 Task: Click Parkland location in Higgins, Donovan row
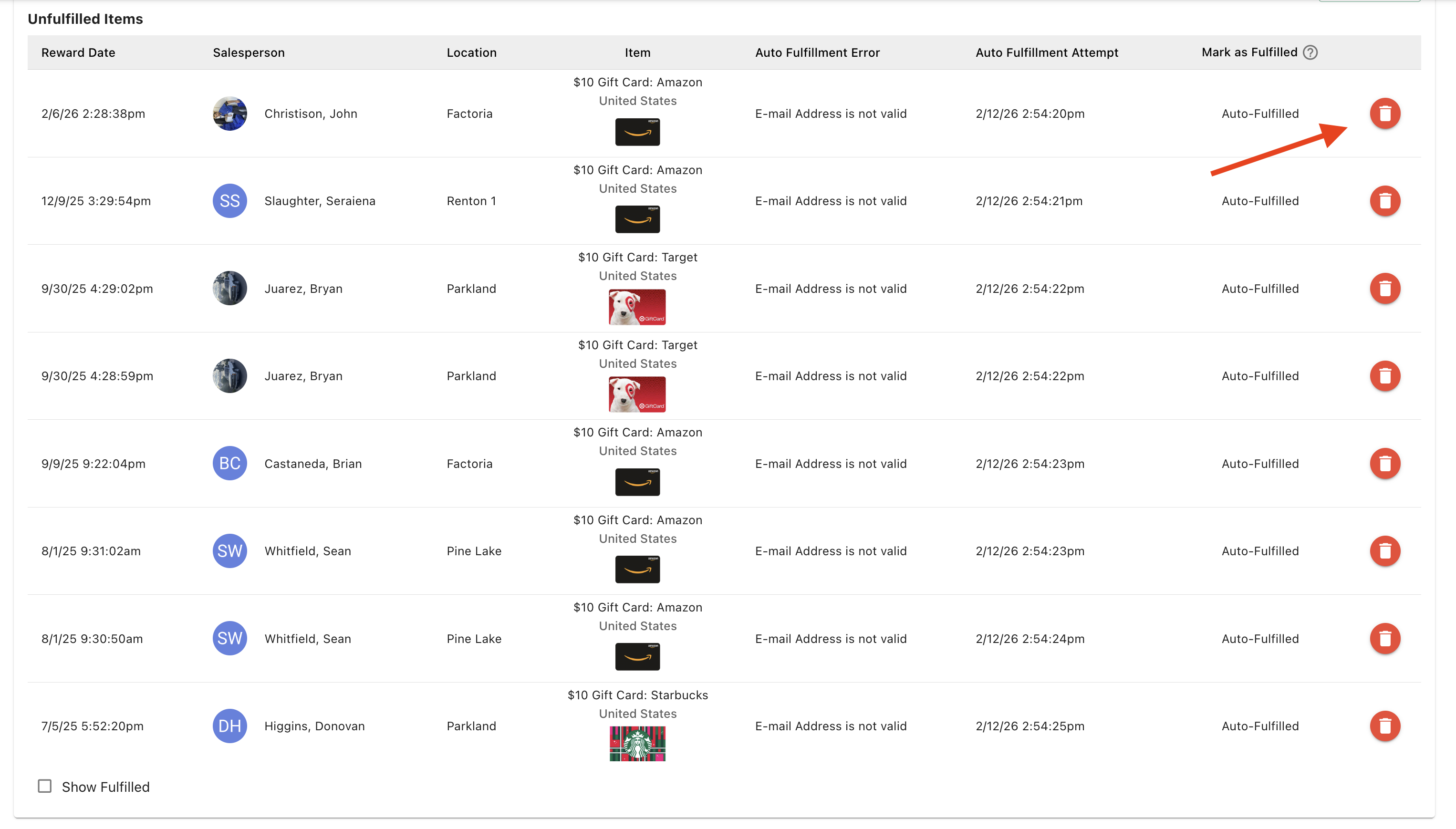point(471,726)
